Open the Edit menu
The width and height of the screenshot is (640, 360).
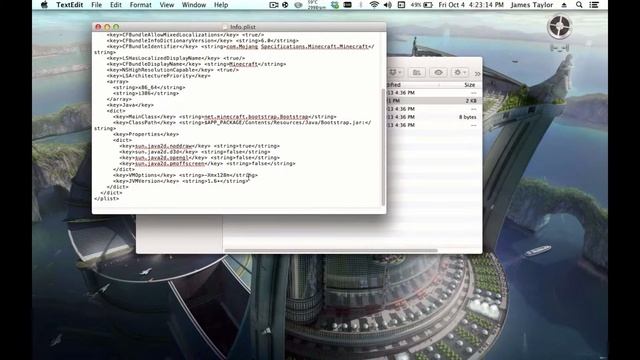(x=116, y=5)
